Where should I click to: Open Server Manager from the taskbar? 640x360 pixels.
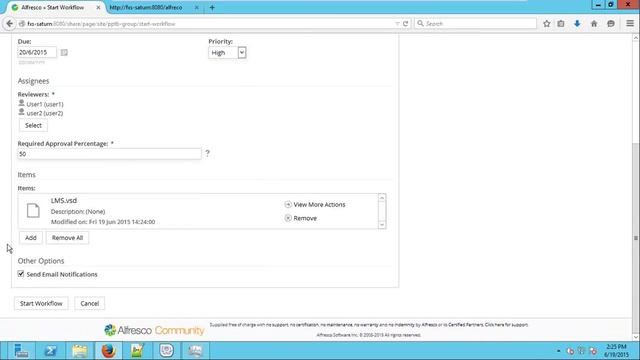coord(21,351)
